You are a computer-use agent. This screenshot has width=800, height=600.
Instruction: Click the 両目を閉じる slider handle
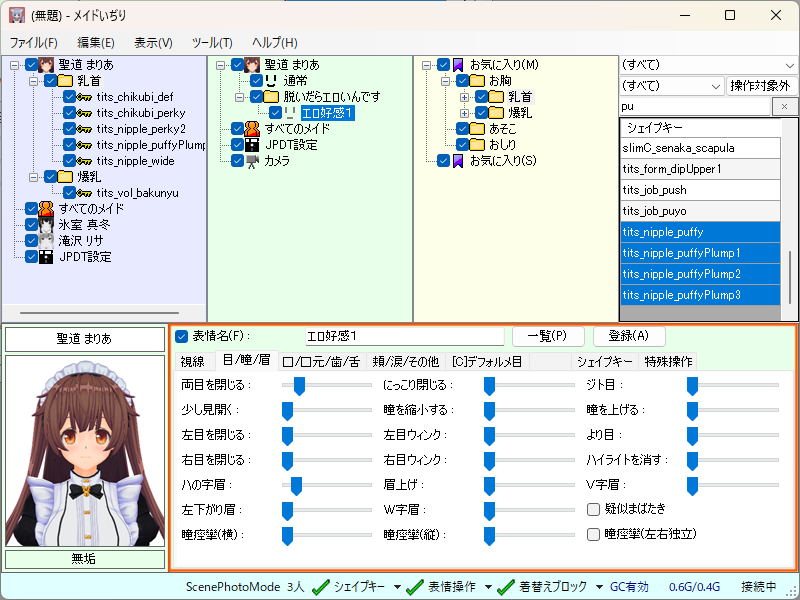[x=298, y=385]
